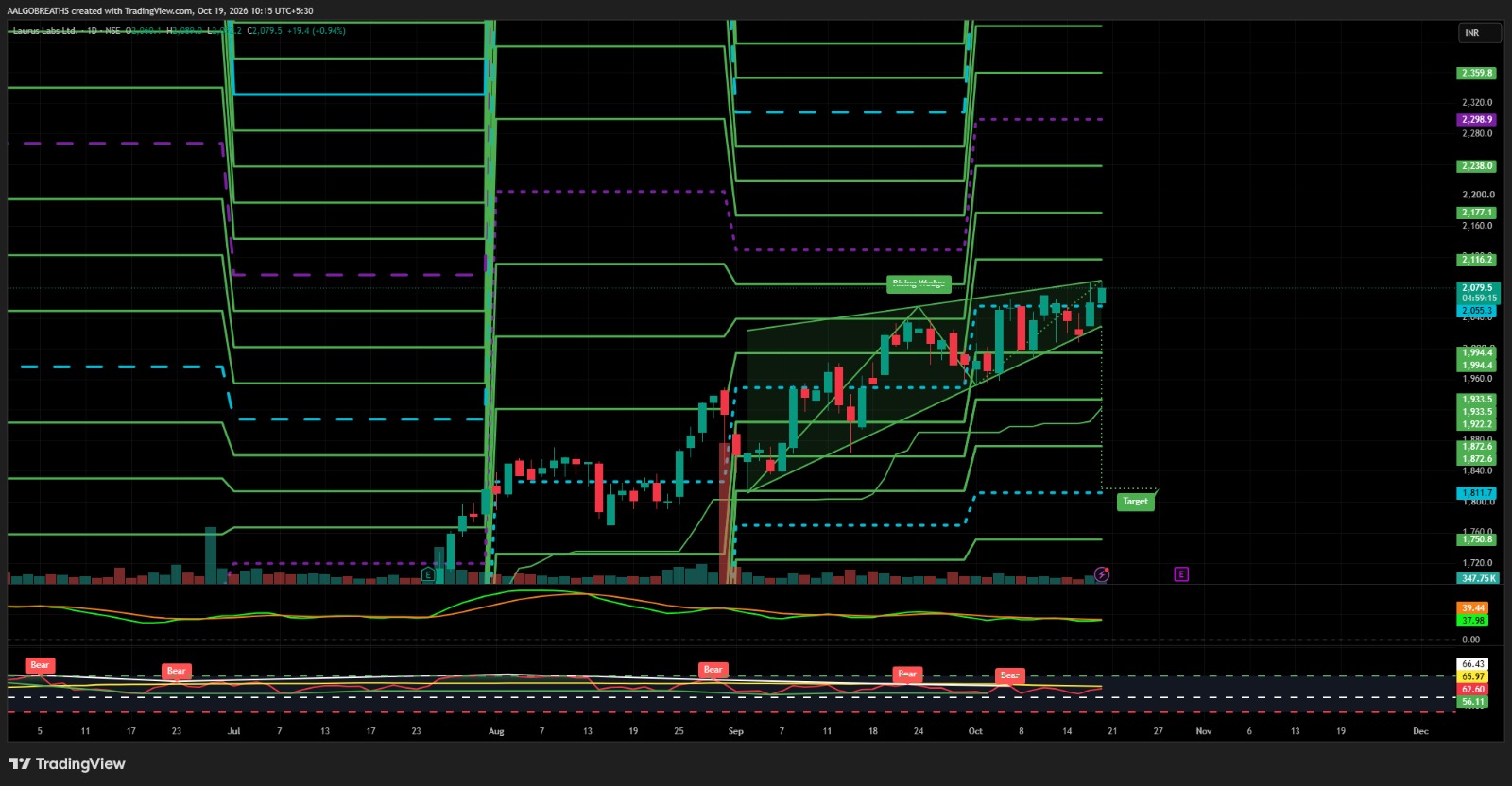Click the 347.75K volume label
Screen dimensions: 1512x786
pos(1478,578)
